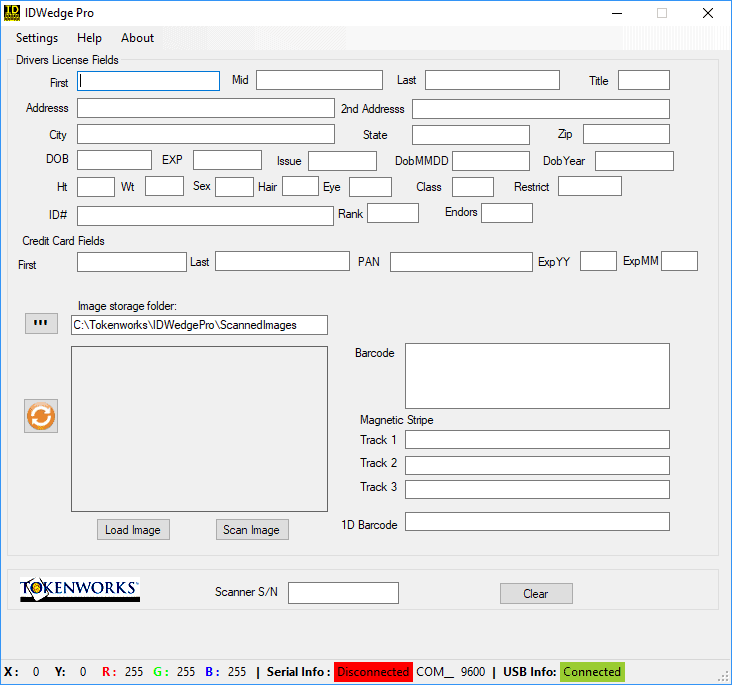Click the drivers license Last name field
Image resolution: width=732 pixels, height=685 pixels.
click(492, 80)
